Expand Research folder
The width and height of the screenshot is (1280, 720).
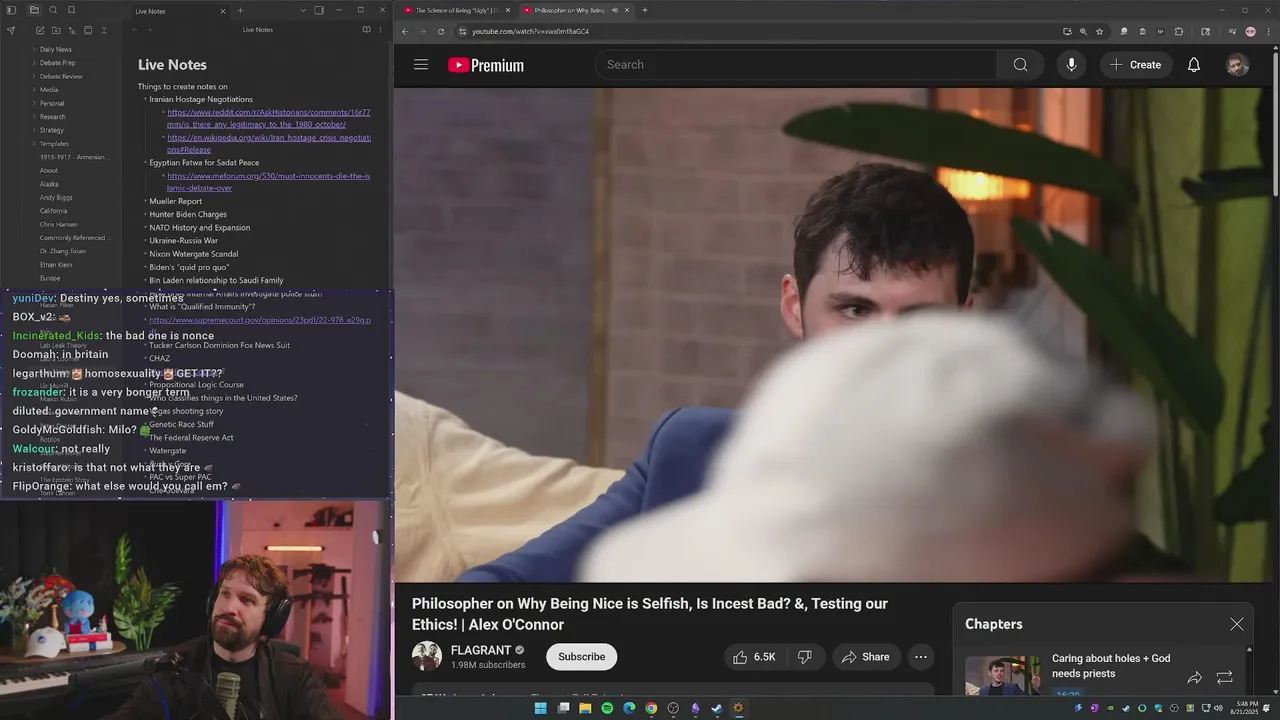click(x=52, y=117)
